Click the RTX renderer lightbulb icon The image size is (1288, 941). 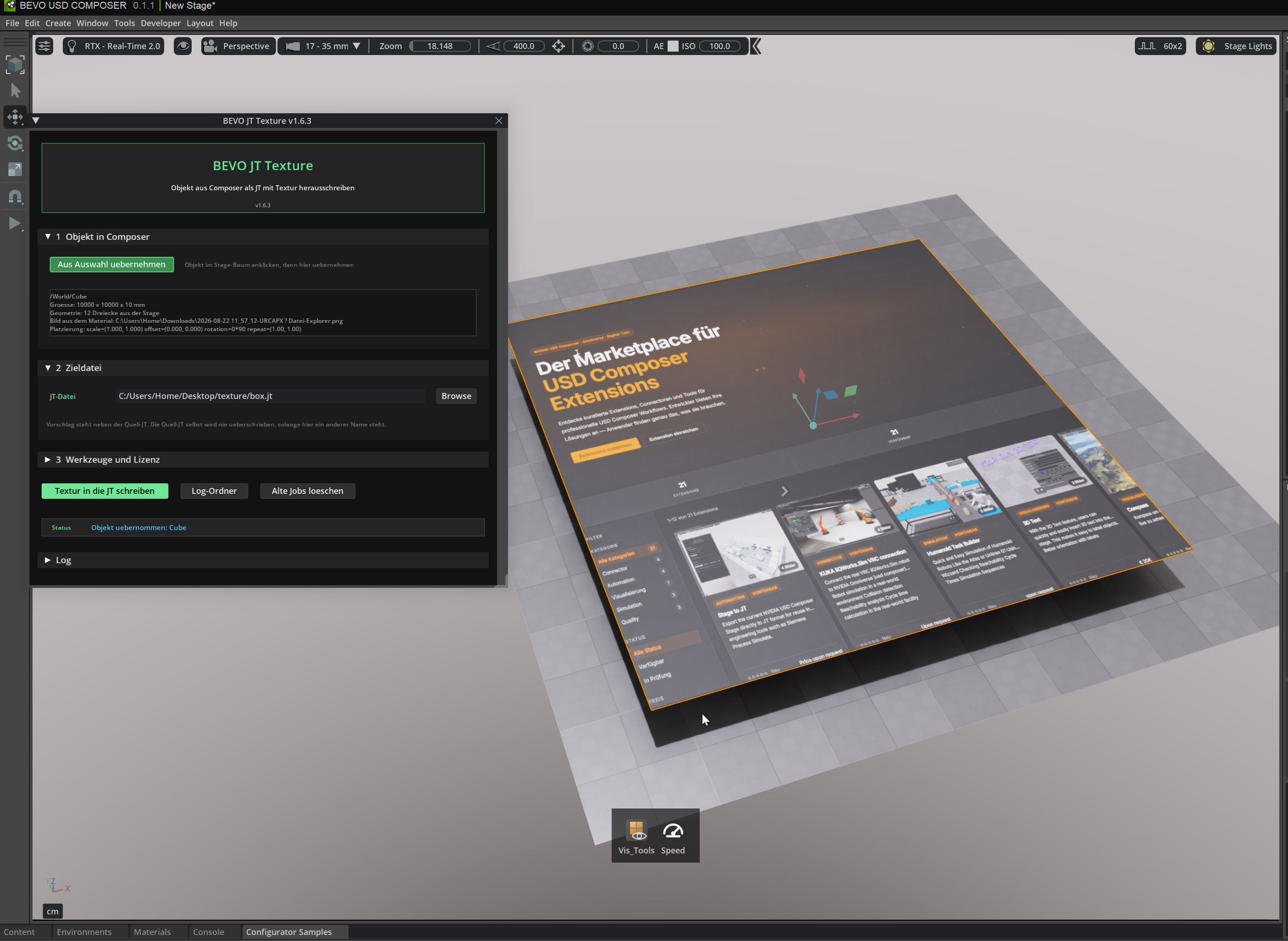[x=72, y=46]
